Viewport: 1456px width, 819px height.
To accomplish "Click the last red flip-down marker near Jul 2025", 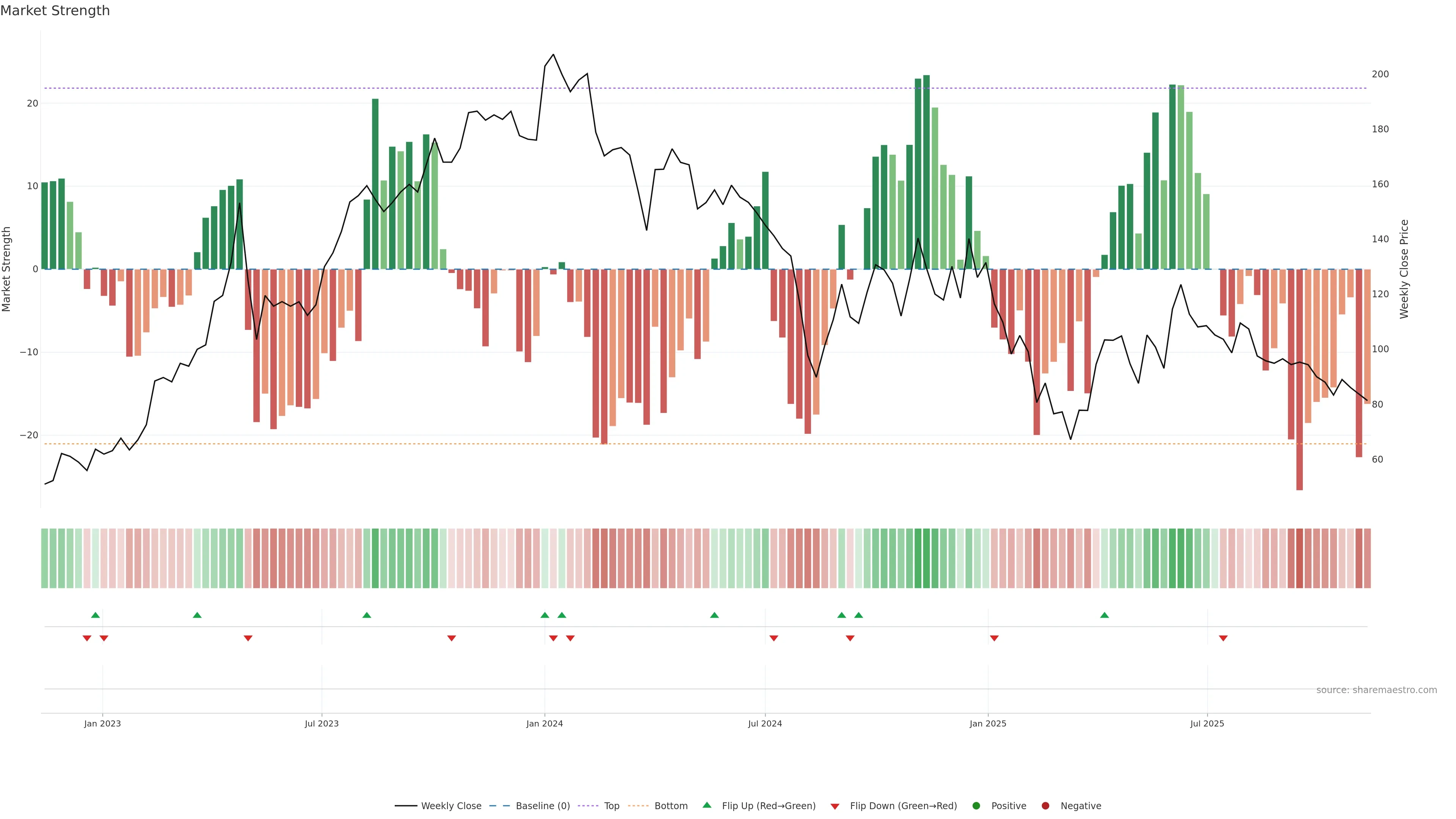I will pyautogui.click(x=1223, y=638).
